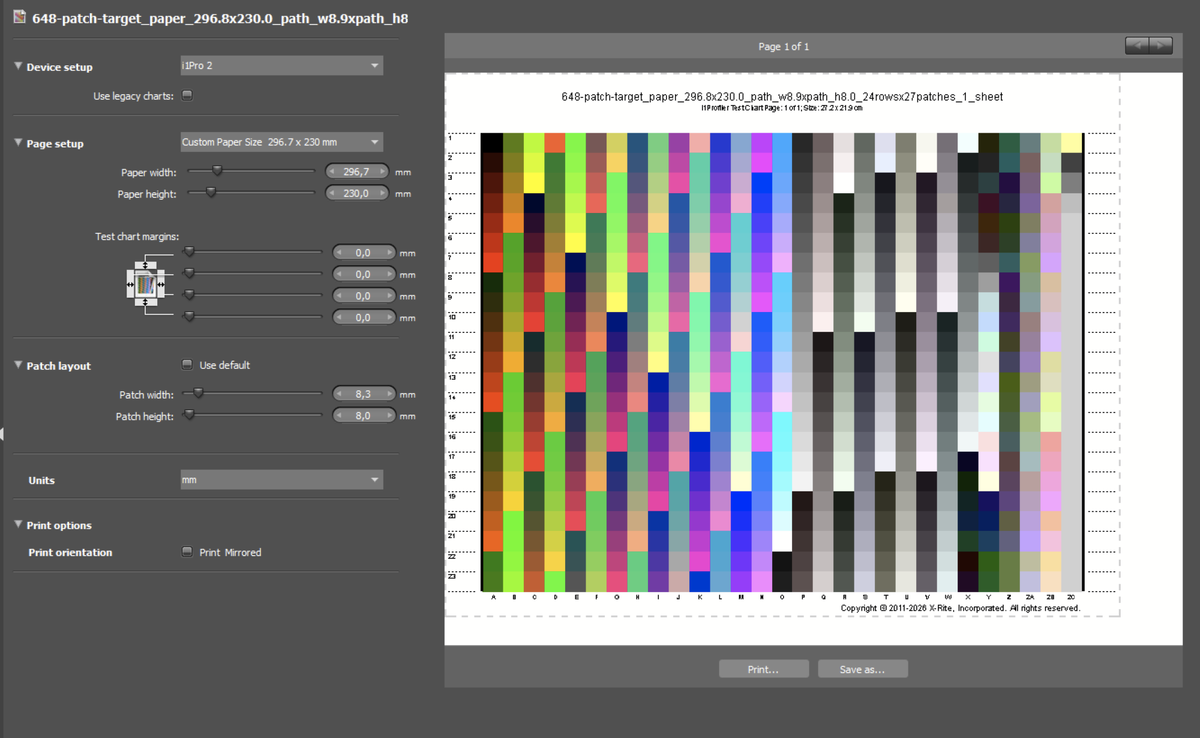Click the third test chart margin value field
Viewport: 1200px width, 738px height.
click(363, 296)
